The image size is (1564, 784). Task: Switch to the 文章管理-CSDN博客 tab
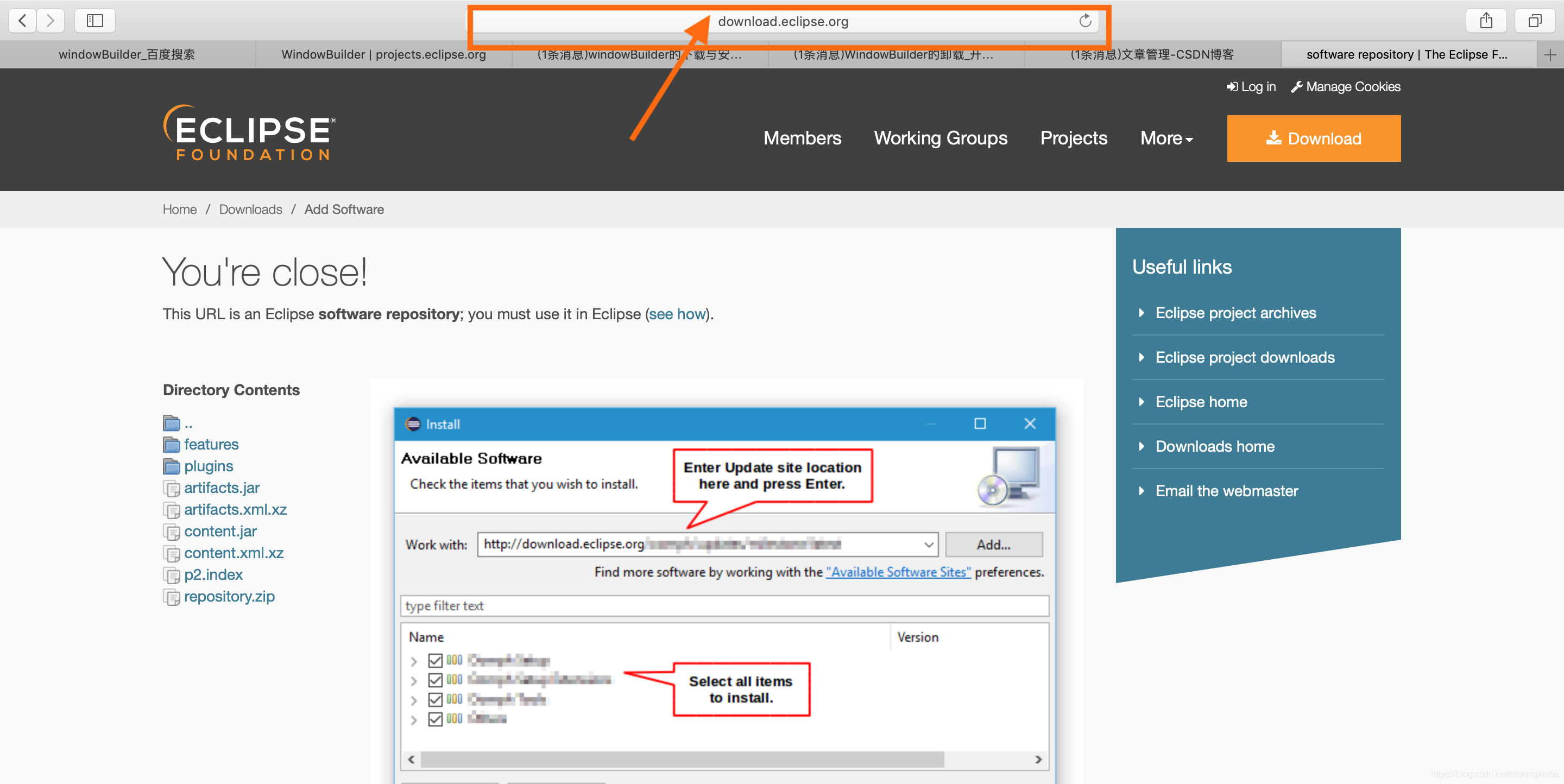click(x=1152, y=55)
